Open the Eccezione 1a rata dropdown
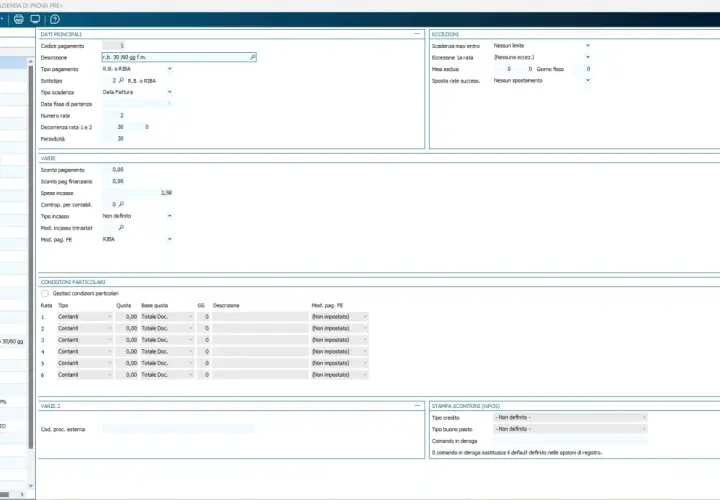 (x=588, y=57)
